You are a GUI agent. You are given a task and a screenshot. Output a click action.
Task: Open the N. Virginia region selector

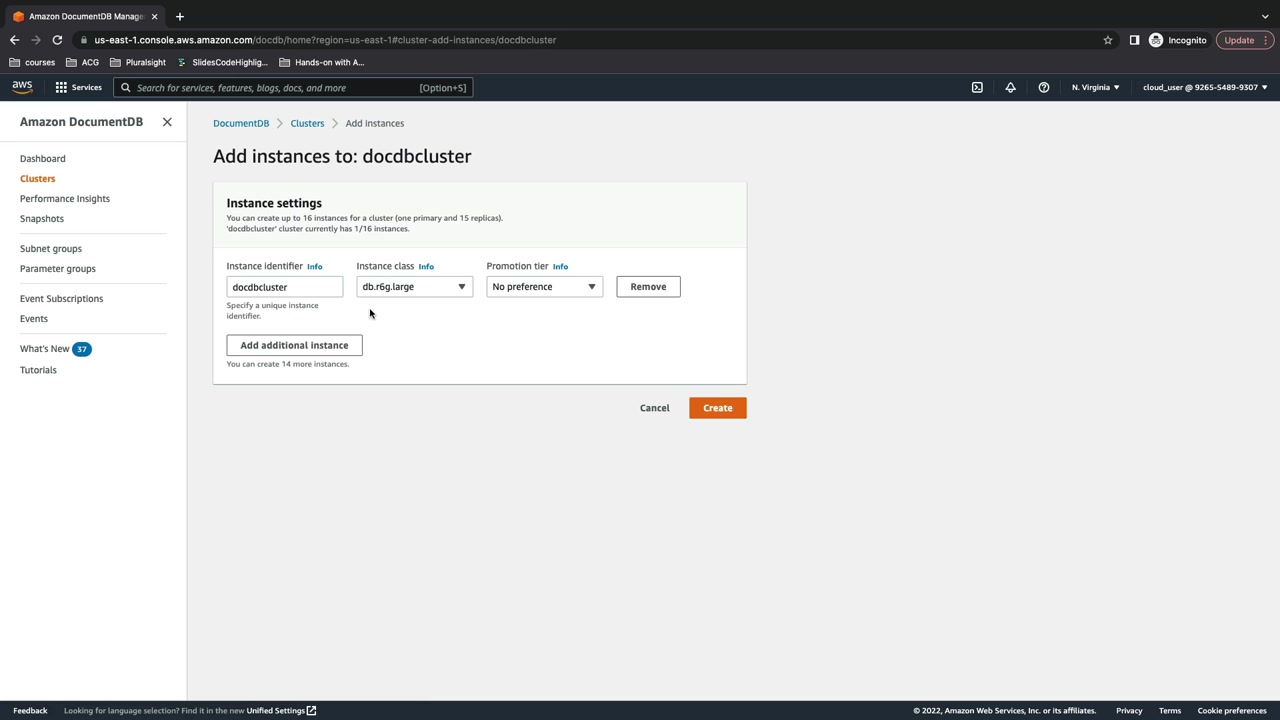coord(1095,88)
